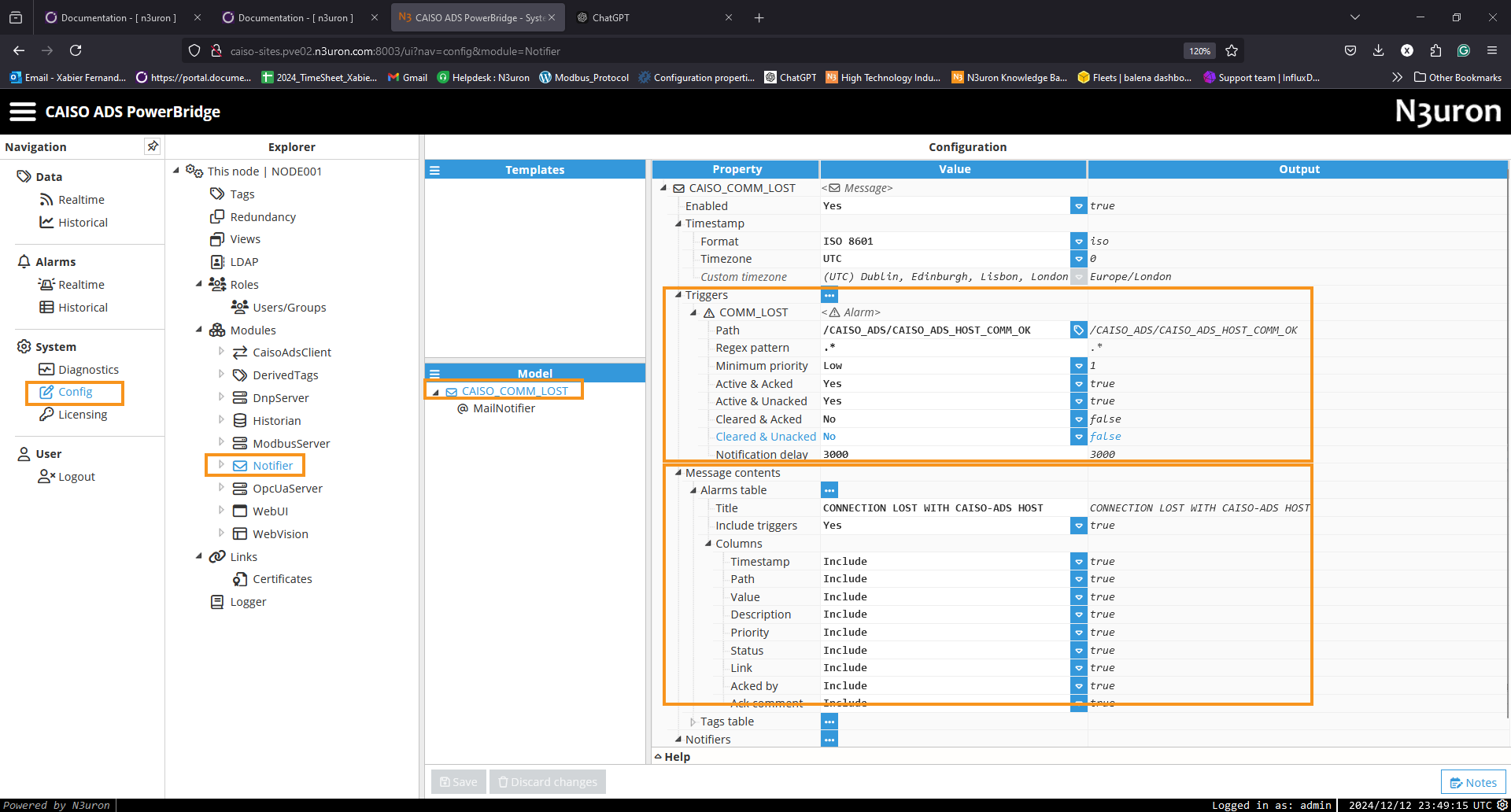Click Discard changes
The image size is (1511, 812).
tap(548, 782)
